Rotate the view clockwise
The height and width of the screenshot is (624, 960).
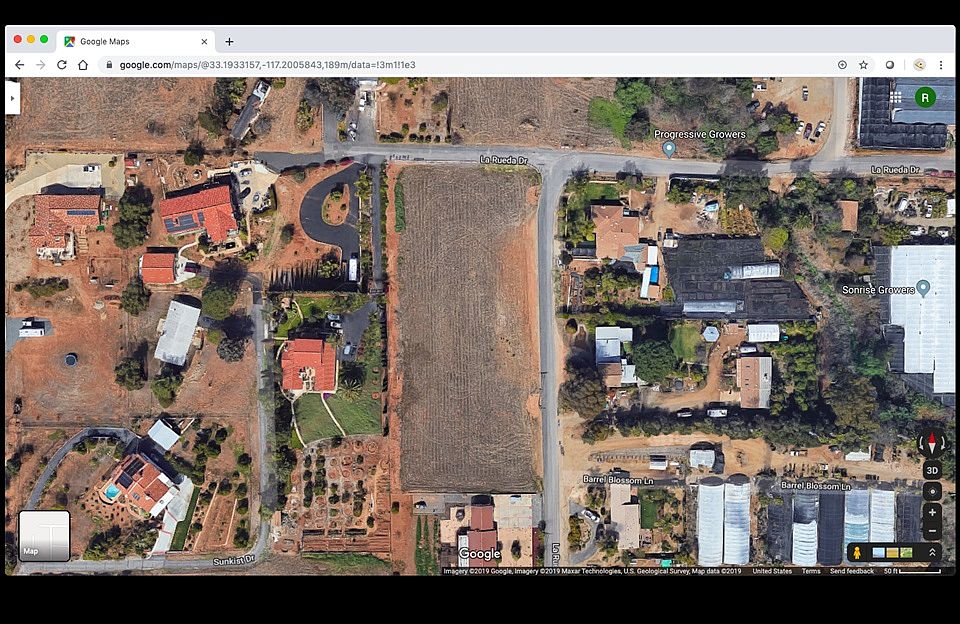943,442
